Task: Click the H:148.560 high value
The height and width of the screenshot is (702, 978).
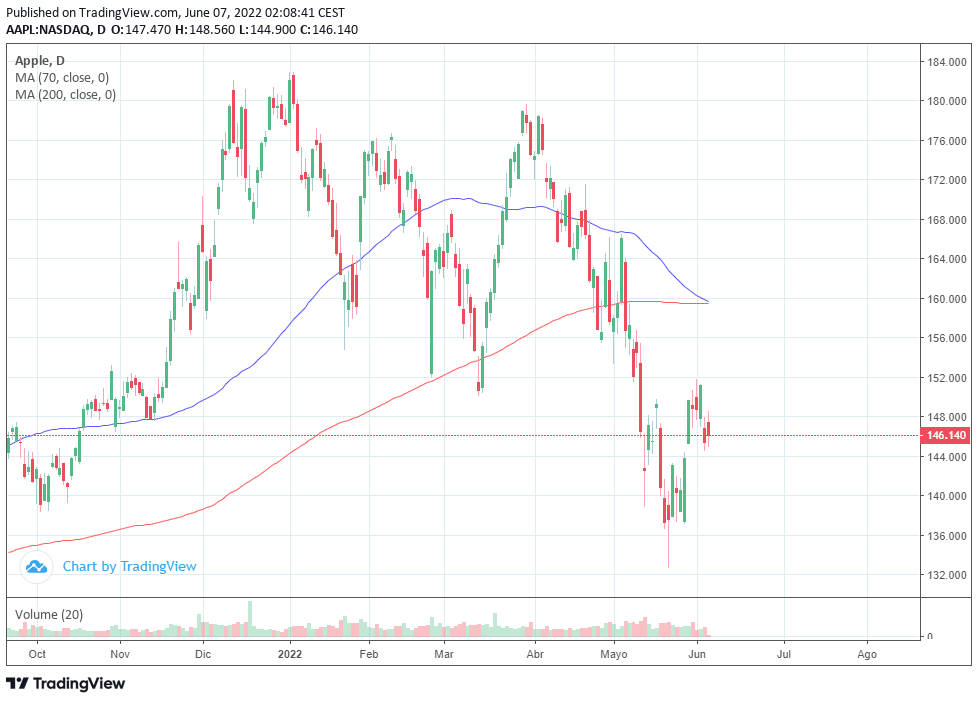Action: point(205,29)
